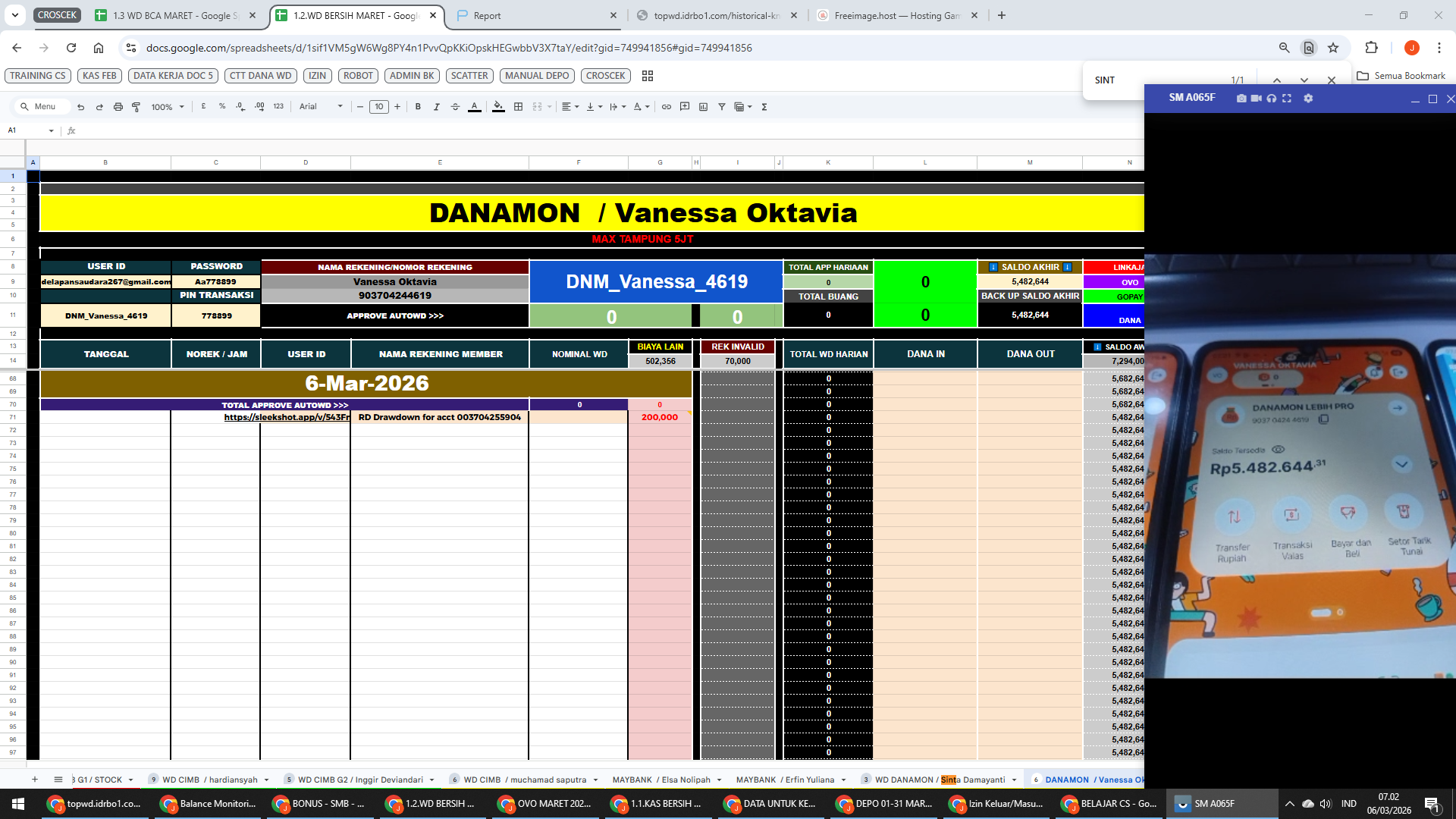This screenshot has height=819, width=1456.
Task: Open the borders tool
Action: 518,107
